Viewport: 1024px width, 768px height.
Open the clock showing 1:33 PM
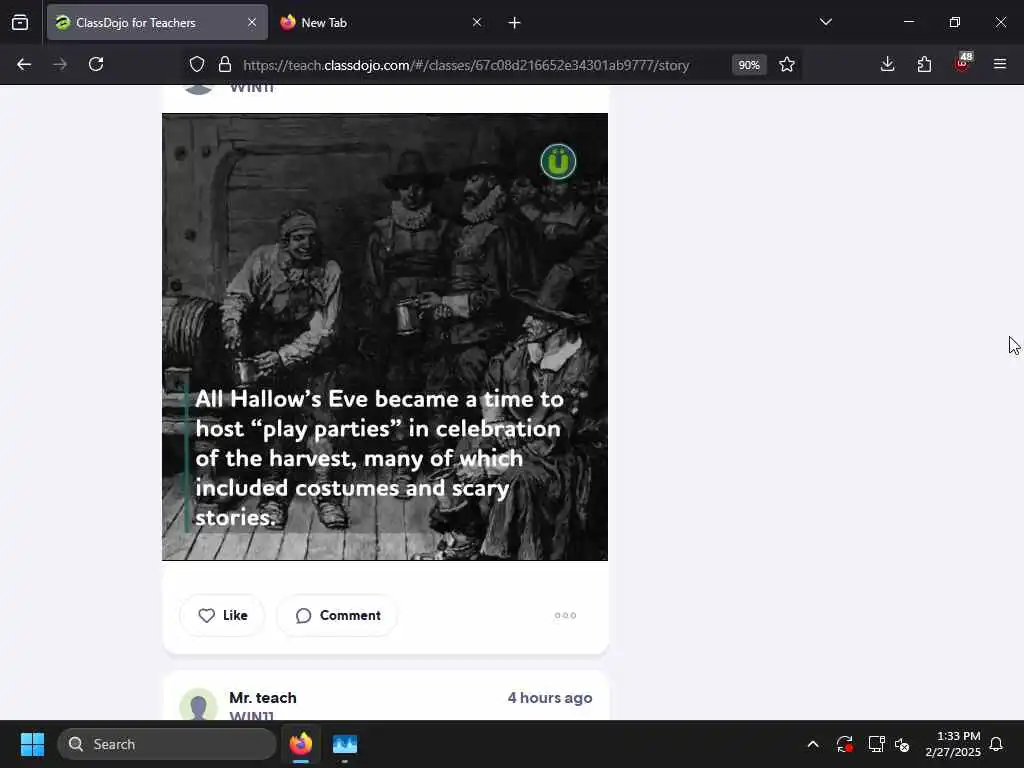click(953, 744)
